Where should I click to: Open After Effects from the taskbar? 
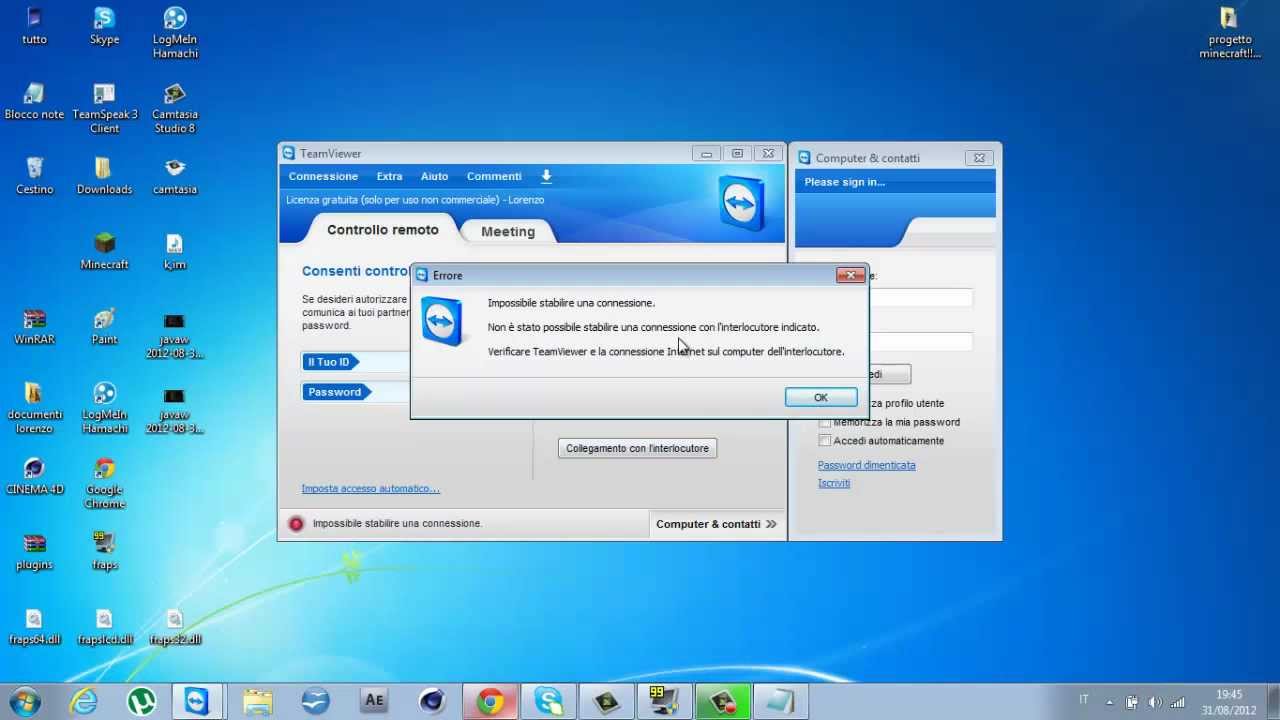(374, 702)
